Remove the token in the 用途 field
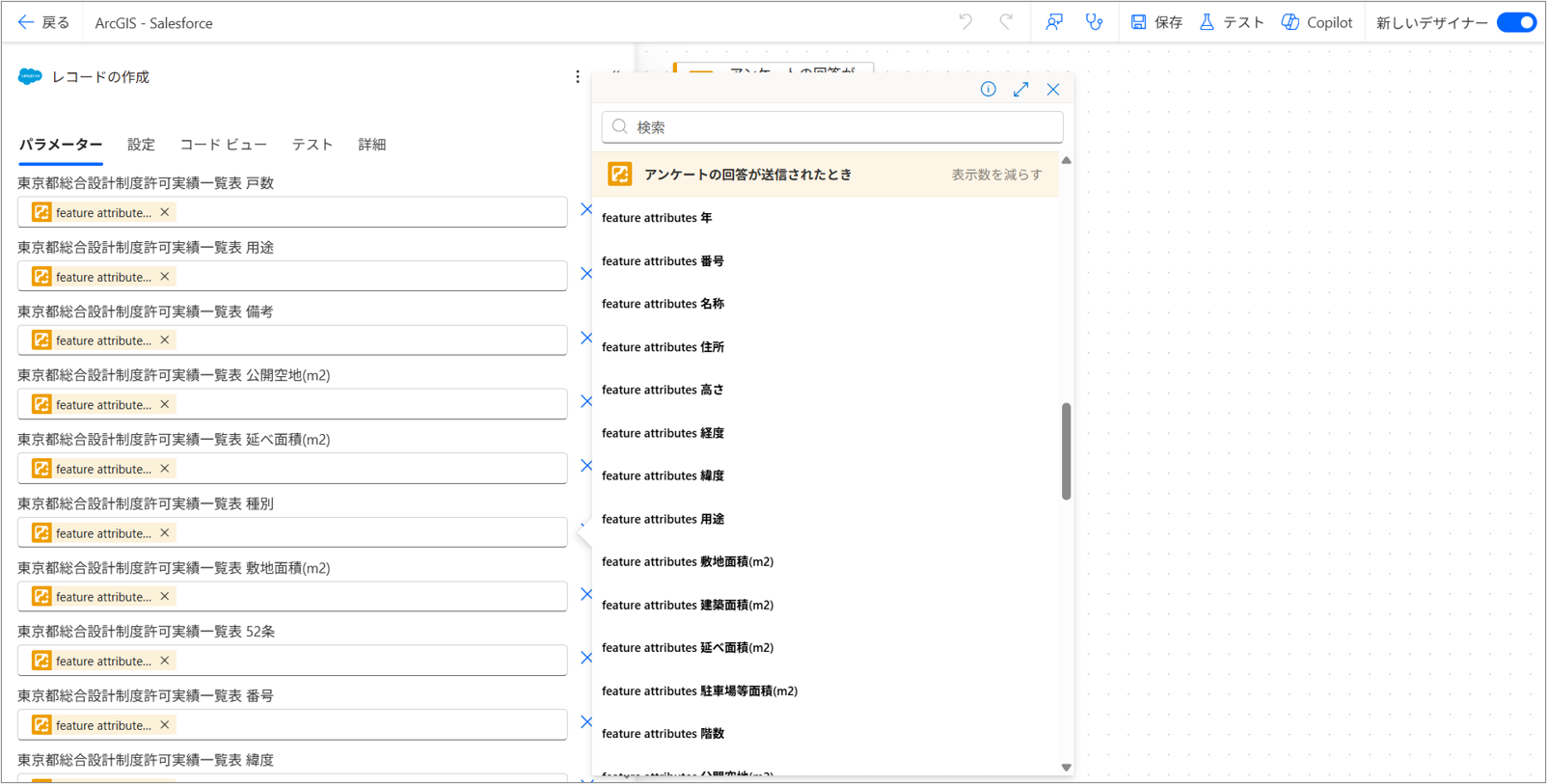Viewport: 1547px width, 784px height. pos(165,277)
